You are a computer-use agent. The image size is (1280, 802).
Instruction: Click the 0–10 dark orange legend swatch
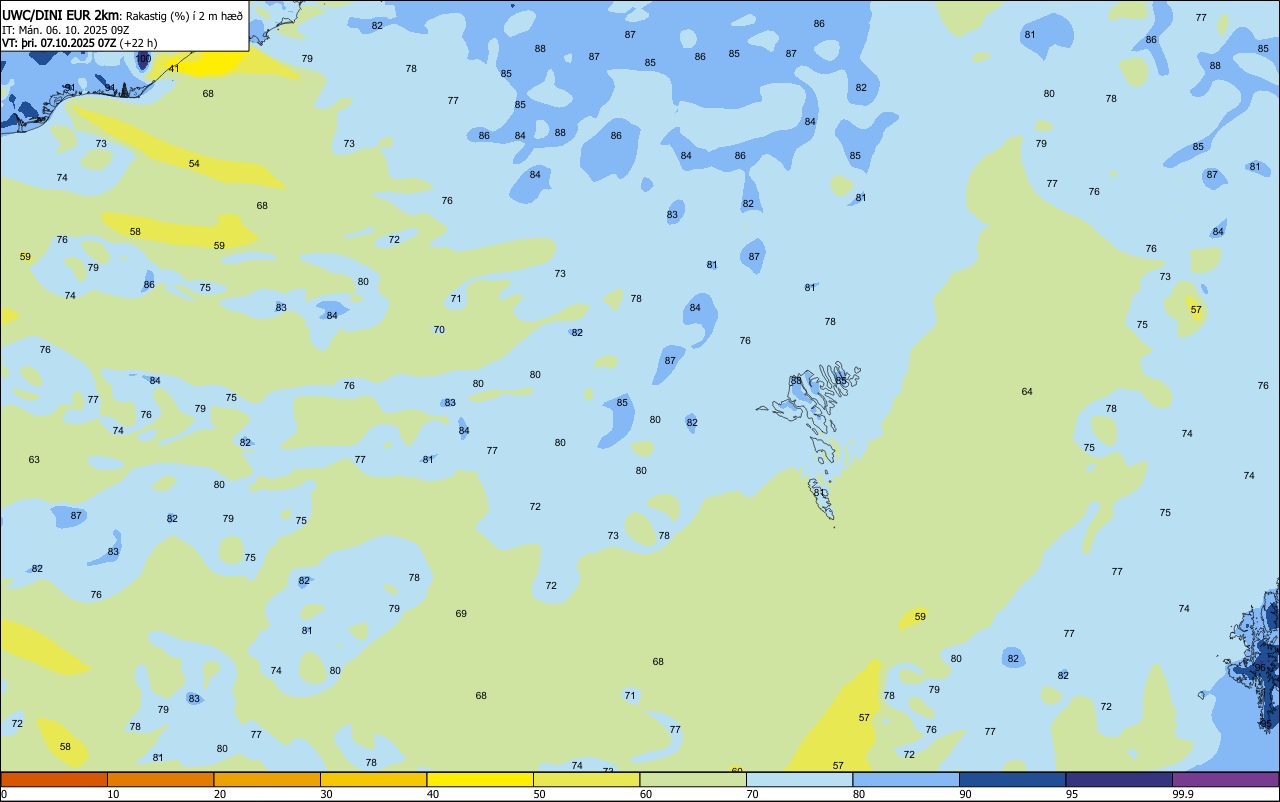click(x=54, y=779)
